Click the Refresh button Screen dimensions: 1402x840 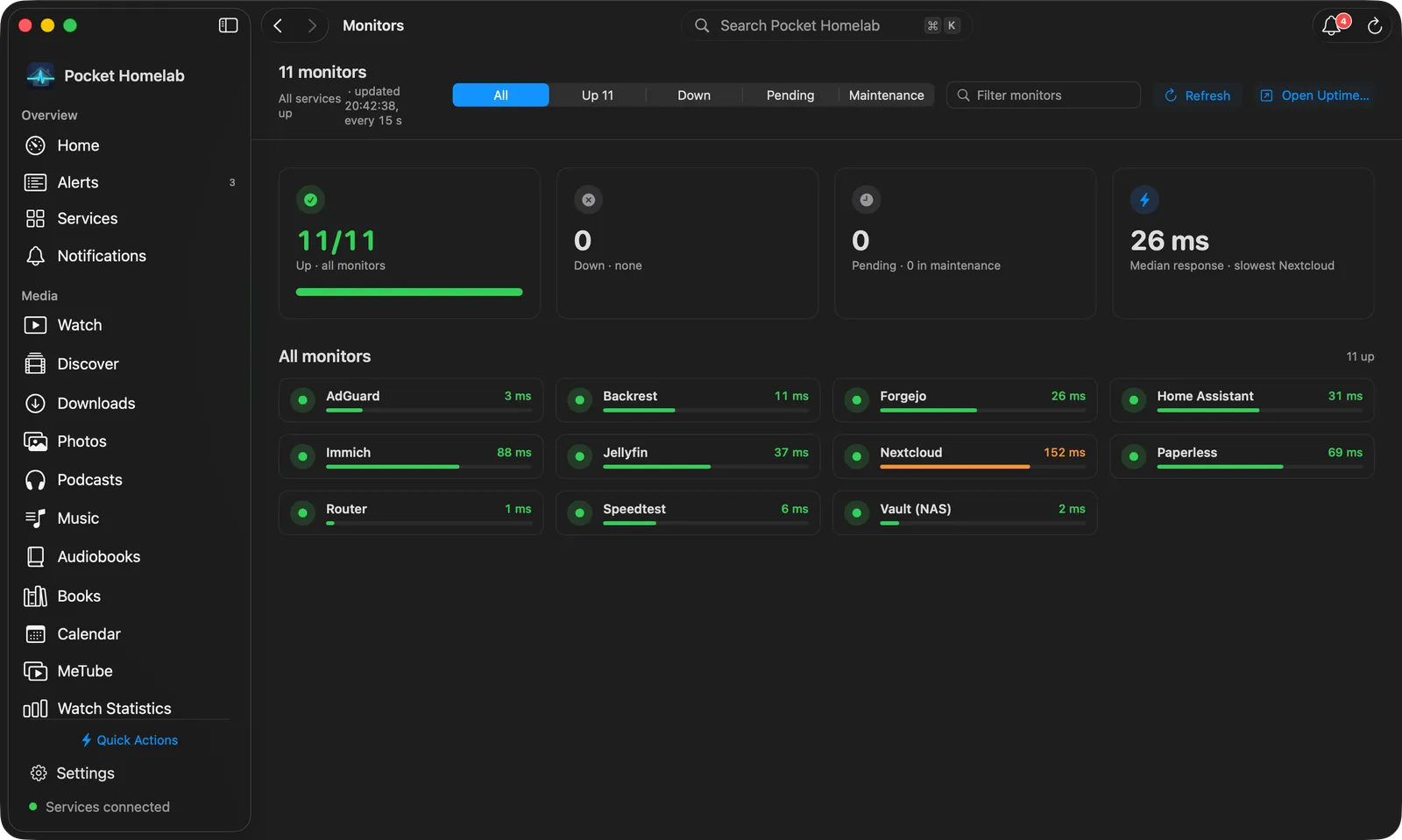1197,95
